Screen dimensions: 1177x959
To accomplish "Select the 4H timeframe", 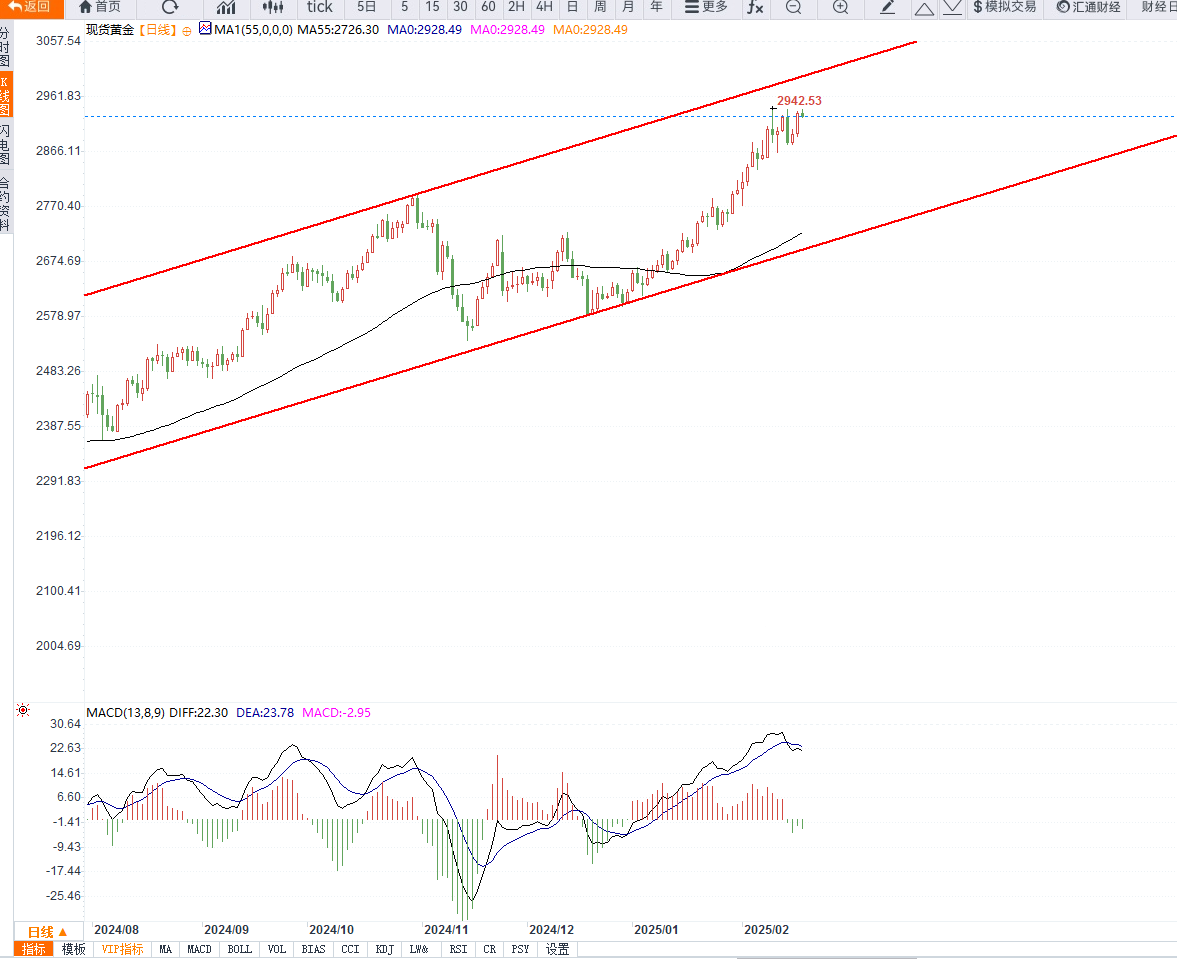I will 544,8.
